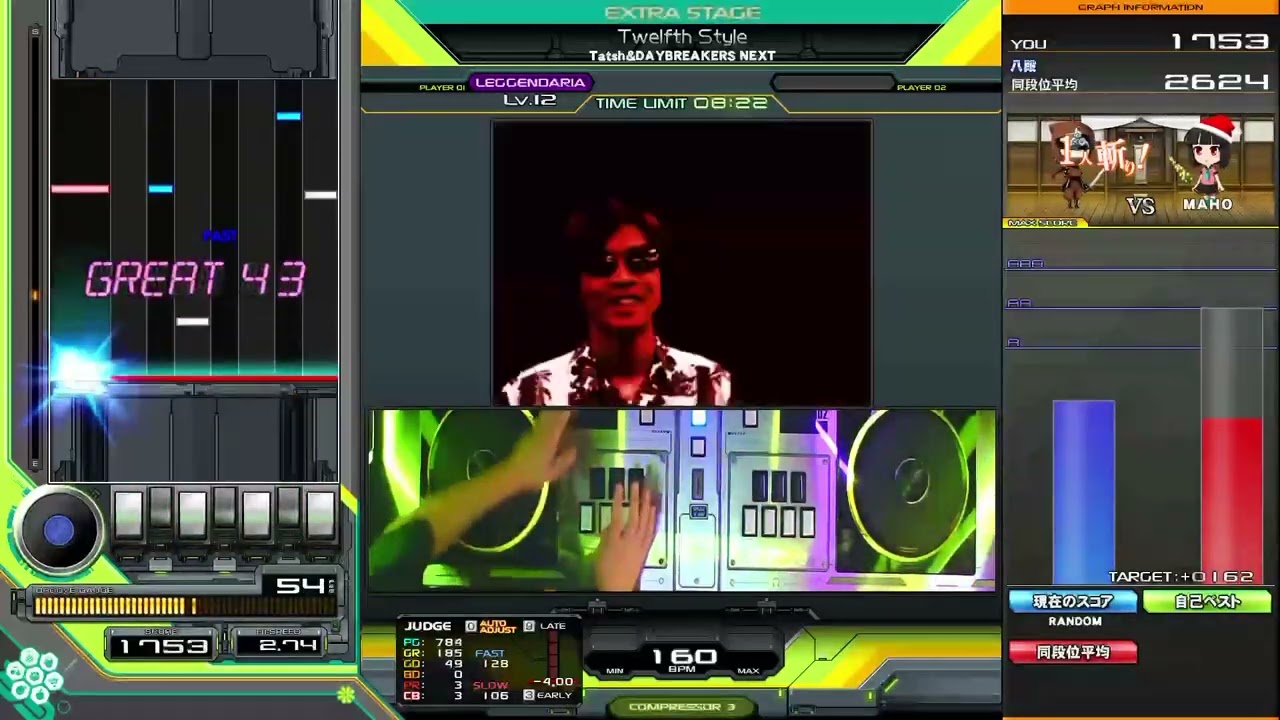Click the TARGET:+0162 difference text

click(x=1181, y=577)
